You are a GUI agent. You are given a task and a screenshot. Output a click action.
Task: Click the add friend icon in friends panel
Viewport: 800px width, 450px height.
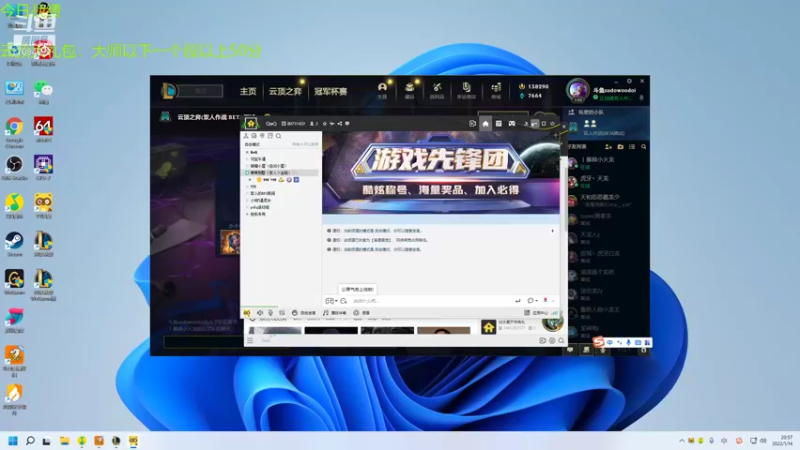(x=608, y=147)
